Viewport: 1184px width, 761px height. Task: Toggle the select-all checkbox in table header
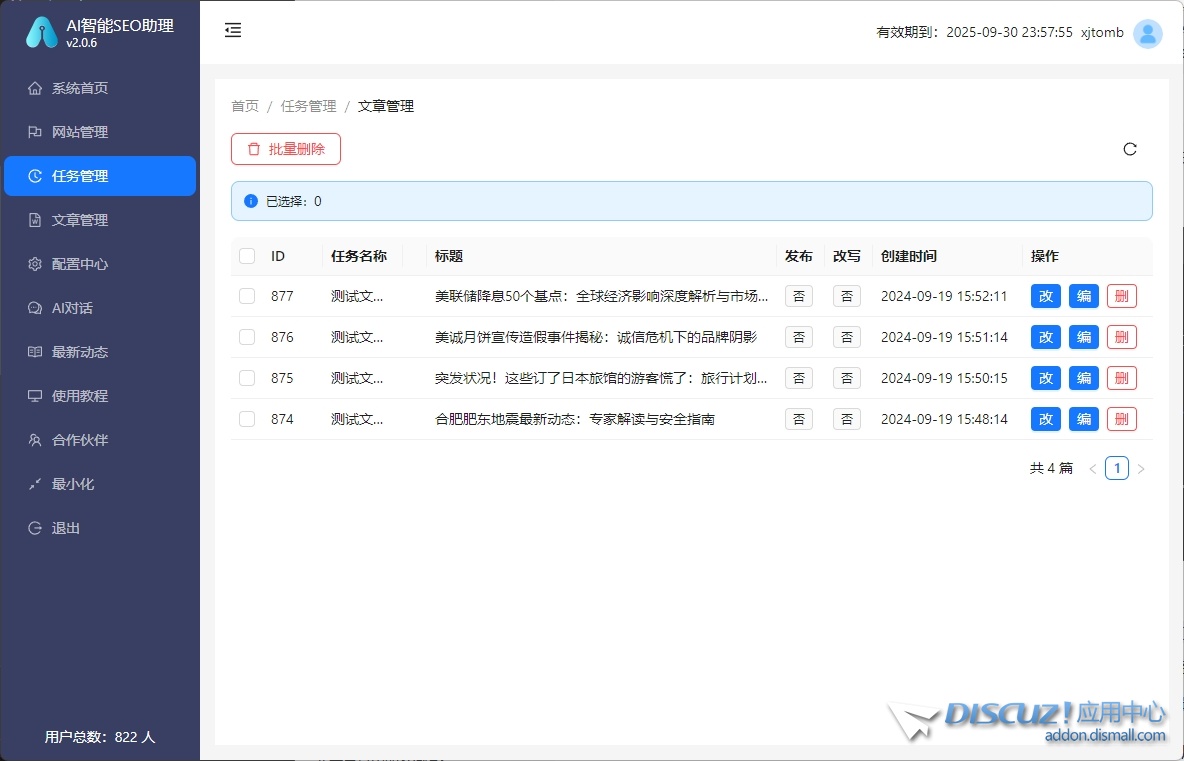(x=247, y=256)
